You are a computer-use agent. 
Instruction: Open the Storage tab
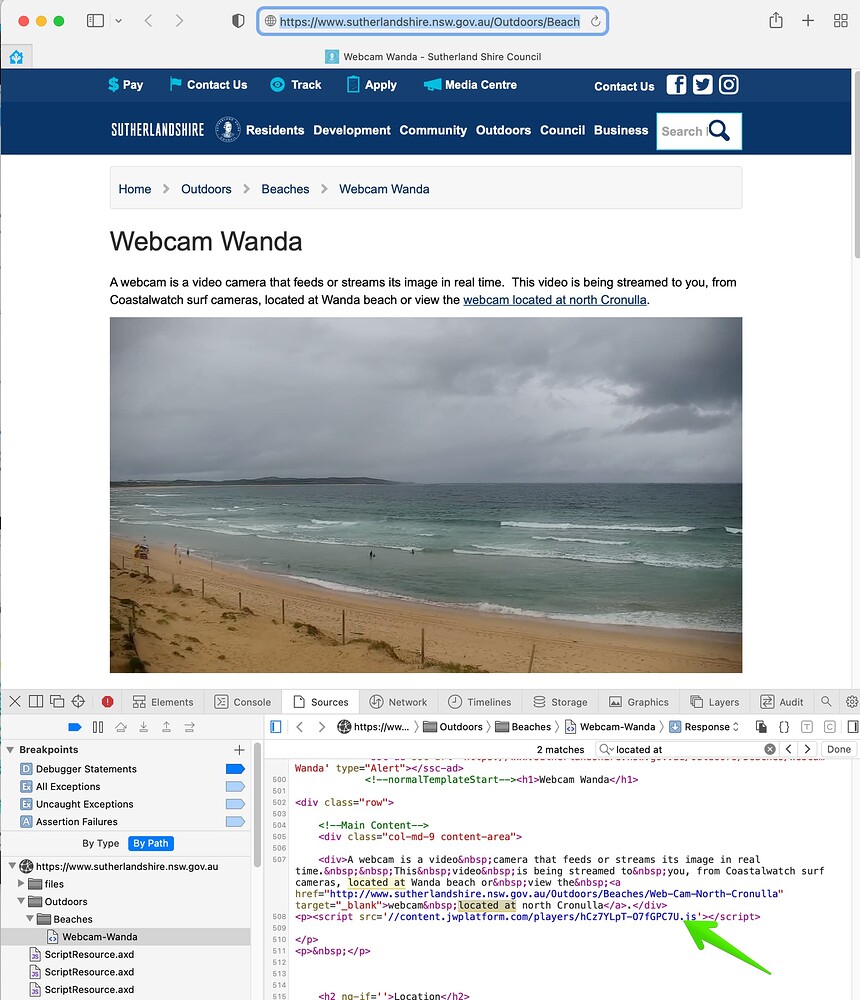[x=560, y=702]
